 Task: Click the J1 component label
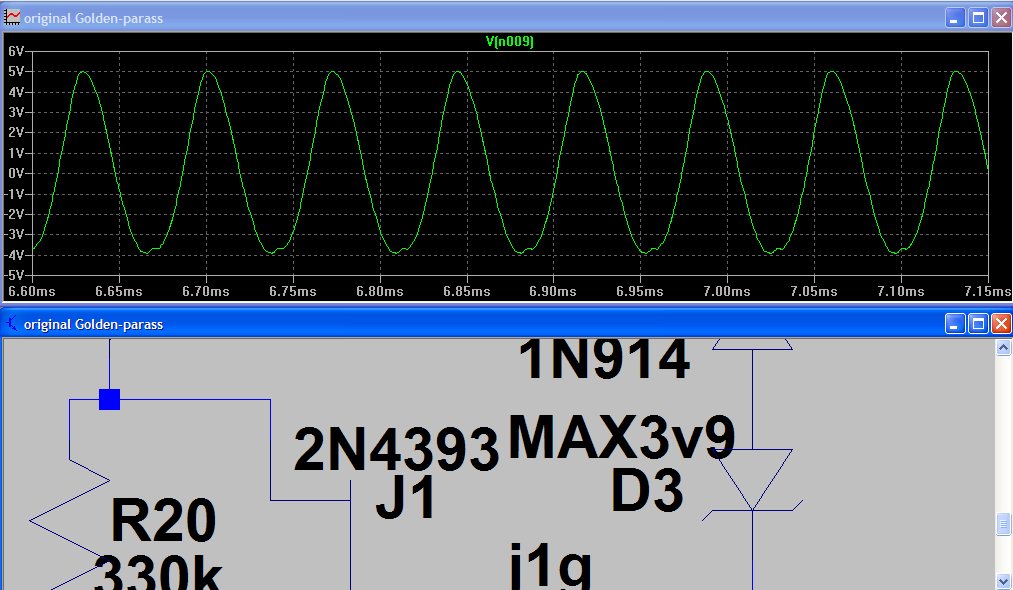point(405,498)
